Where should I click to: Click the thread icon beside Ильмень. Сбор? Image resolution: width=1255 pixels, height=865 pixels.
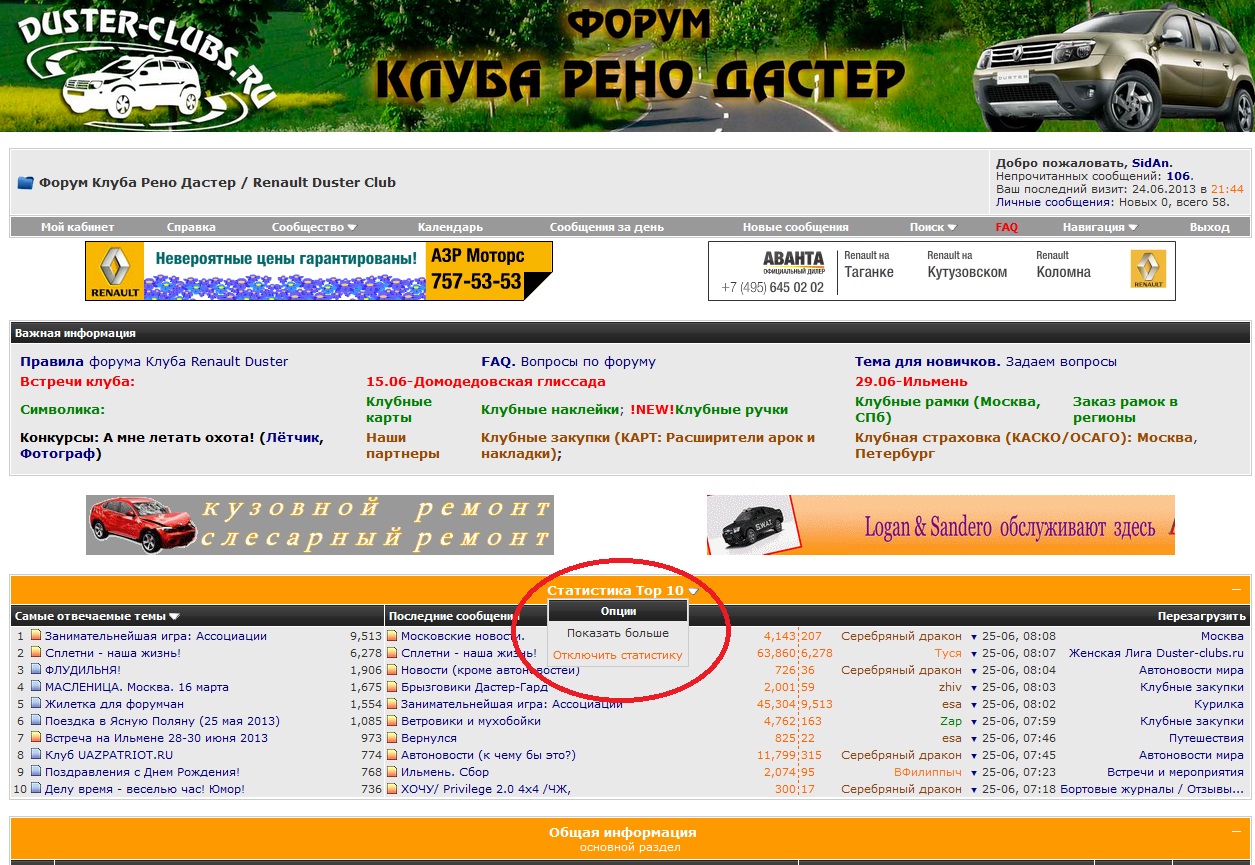[392, 772]
